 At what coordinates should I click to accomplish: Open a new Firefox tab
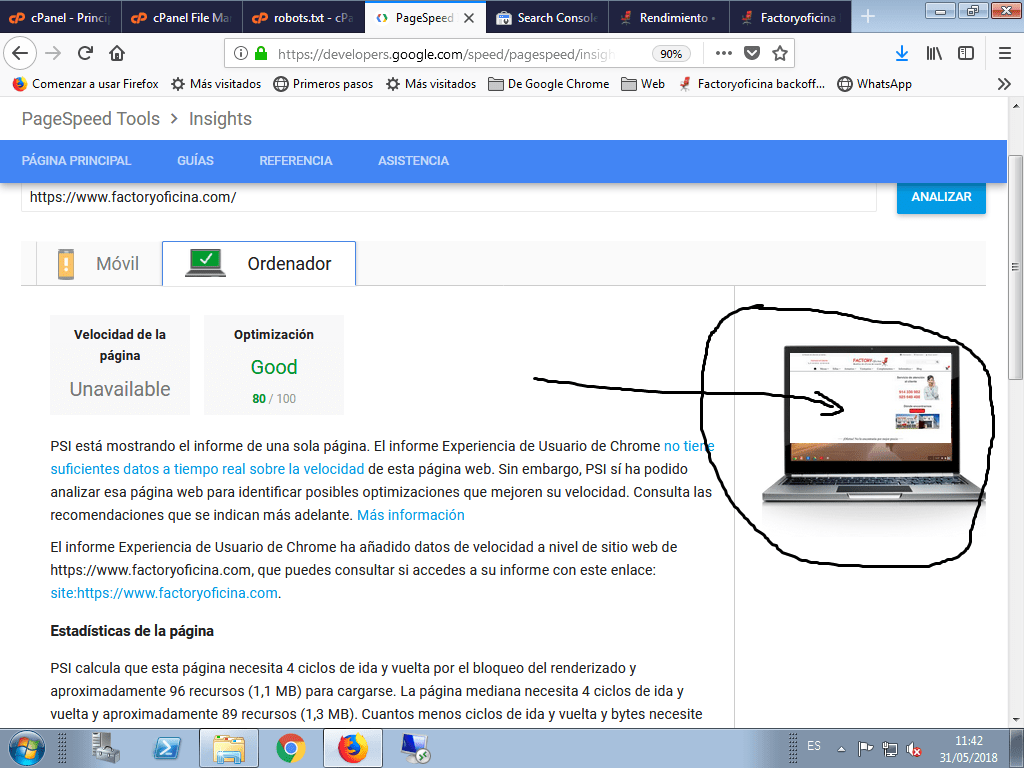tap(867, 17)
